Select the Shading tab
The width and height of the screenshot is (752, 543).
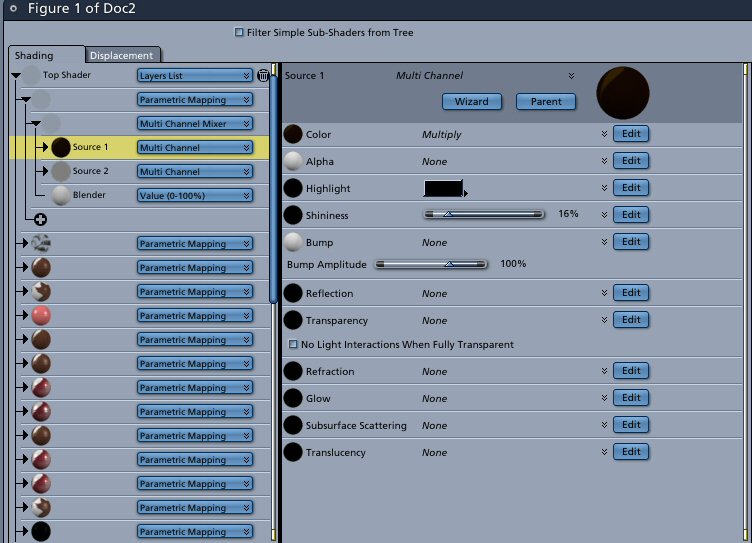click(34, 55)
